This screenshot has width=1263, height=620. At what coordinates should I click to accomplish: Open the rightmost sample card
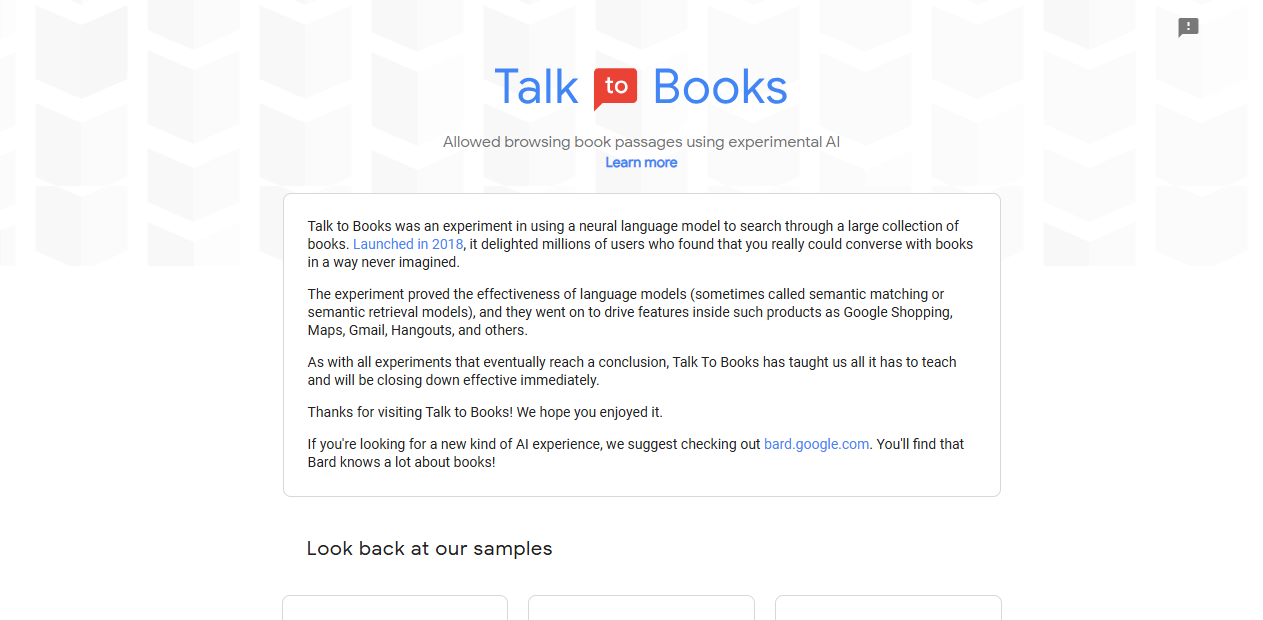click(888, 607)
